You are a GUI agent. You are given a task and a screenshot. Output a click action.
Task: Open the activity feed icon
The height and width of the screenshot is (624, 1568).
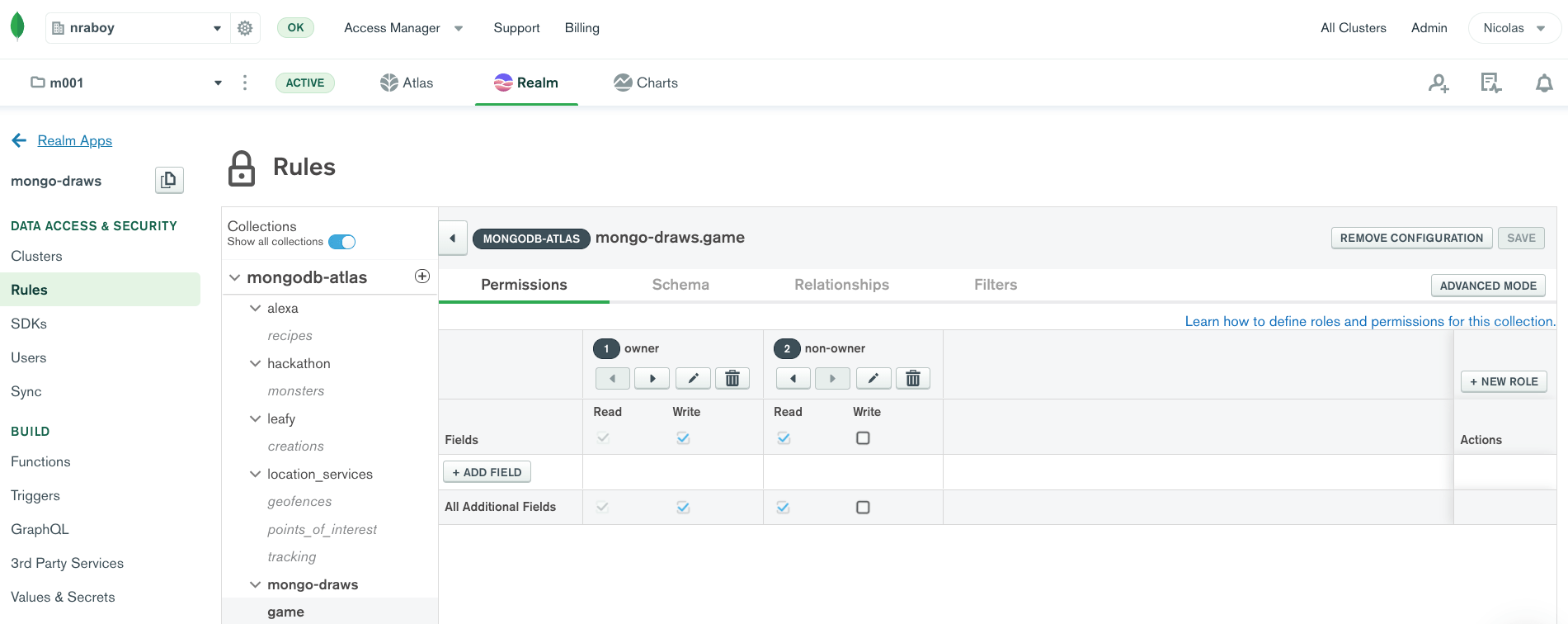pos(1491,83)
